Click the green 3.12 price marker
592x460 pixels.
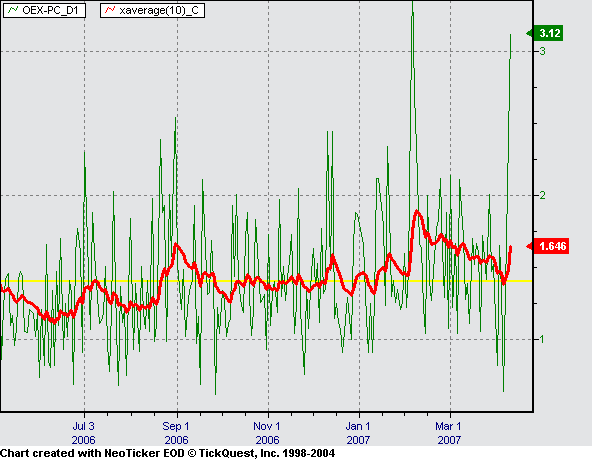click(x=544, y=33)
